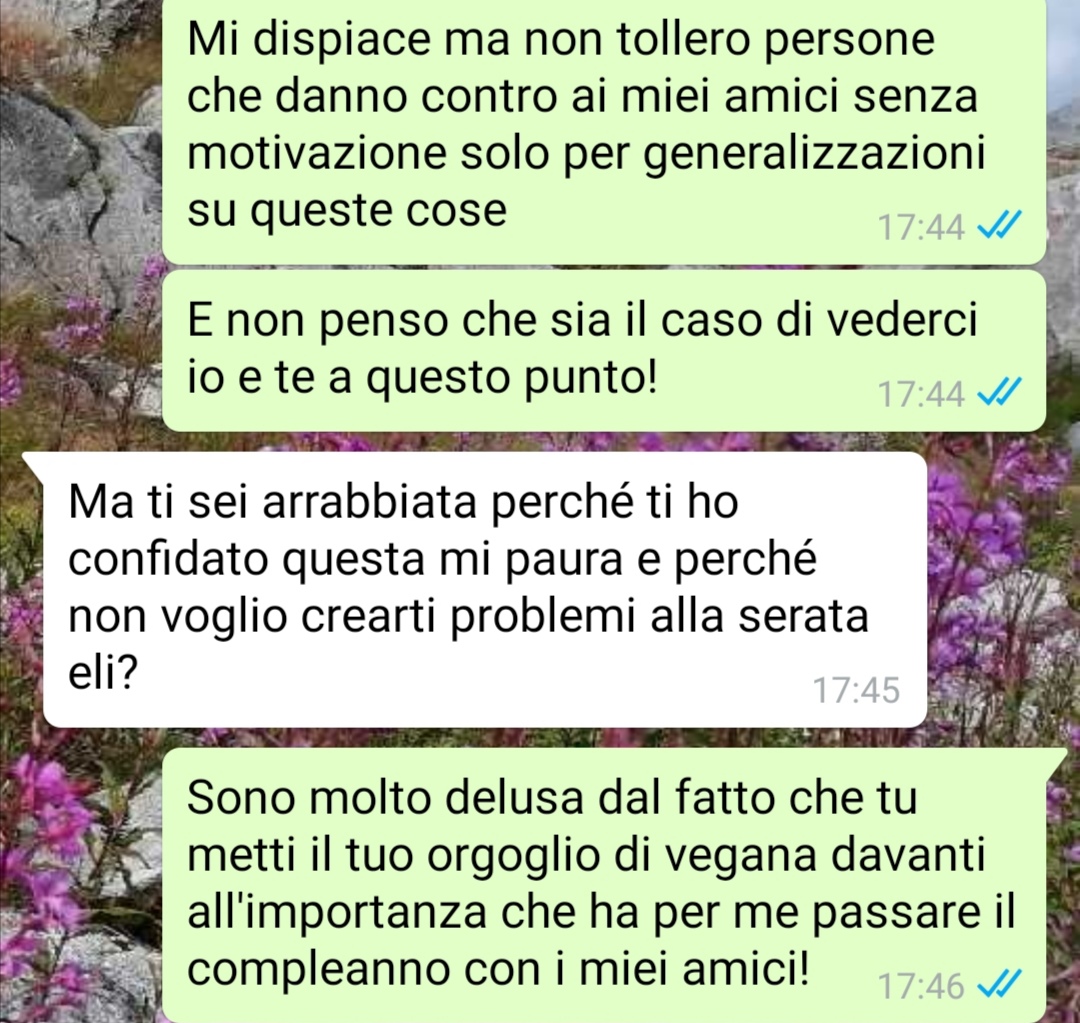
Task: Tap 'eli?' at the end of the white bubble
Action: 103,672
